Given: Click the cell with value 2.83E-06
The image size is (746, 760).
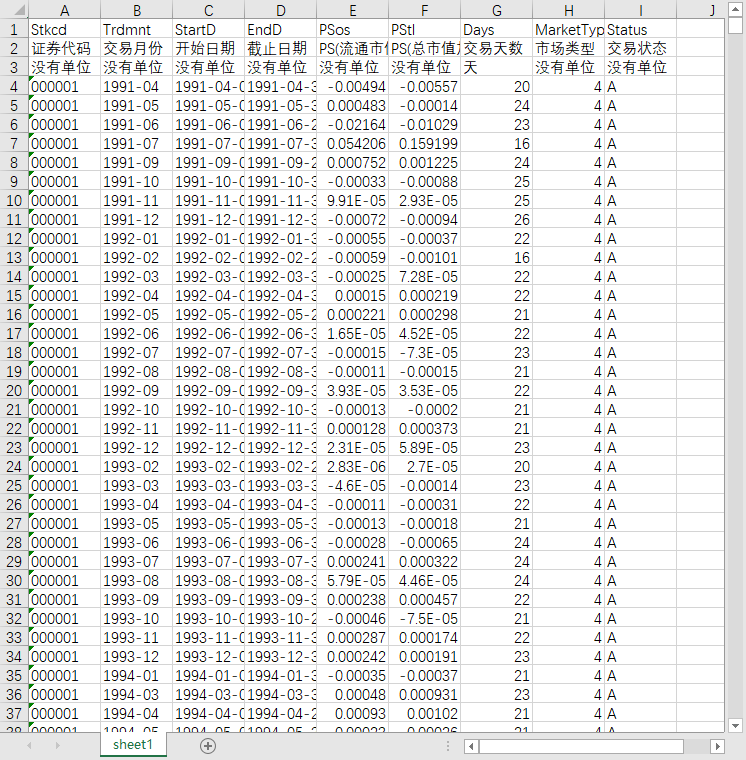Looking at the screenshot, I should point(352,467).
